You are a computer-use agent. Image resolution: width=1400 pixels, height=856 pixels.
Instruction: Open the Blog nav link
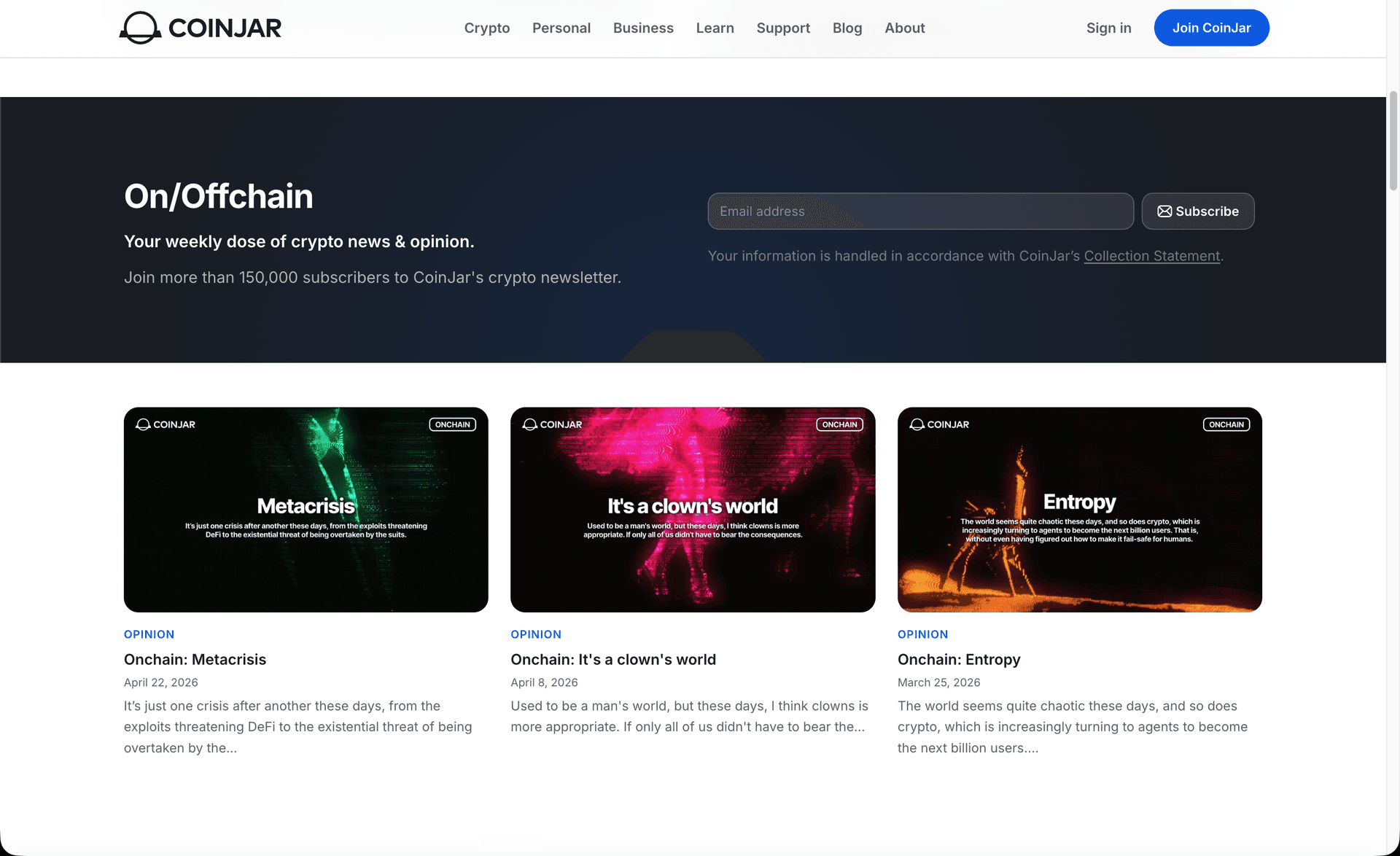[x=847, y=28]
